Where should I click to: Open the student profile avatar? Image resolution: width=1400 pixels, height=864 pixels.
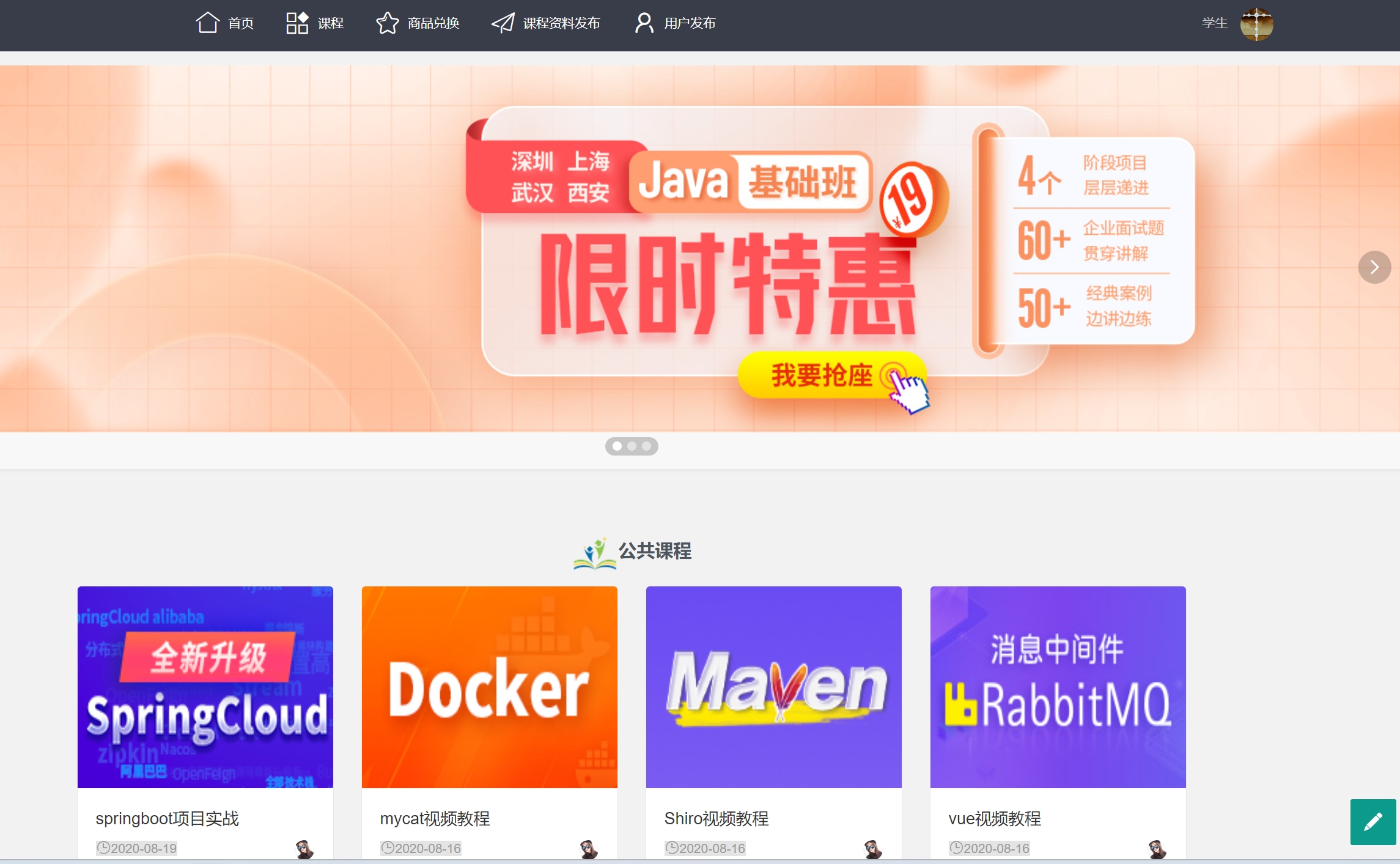(x=1256, y=24)
